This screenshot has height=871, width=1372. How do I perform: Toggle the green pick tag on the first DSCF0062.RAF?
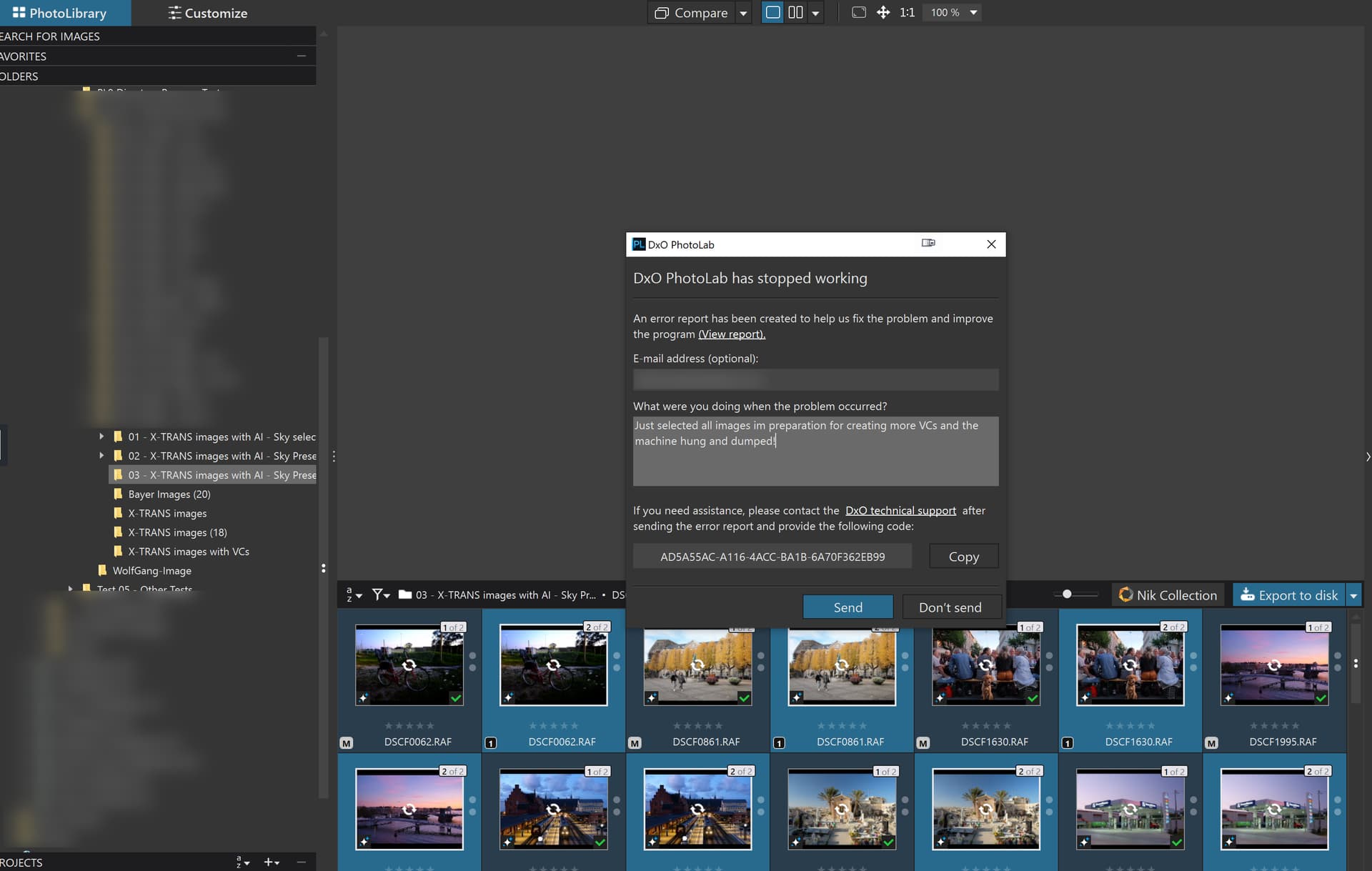(x=456, y=697)
